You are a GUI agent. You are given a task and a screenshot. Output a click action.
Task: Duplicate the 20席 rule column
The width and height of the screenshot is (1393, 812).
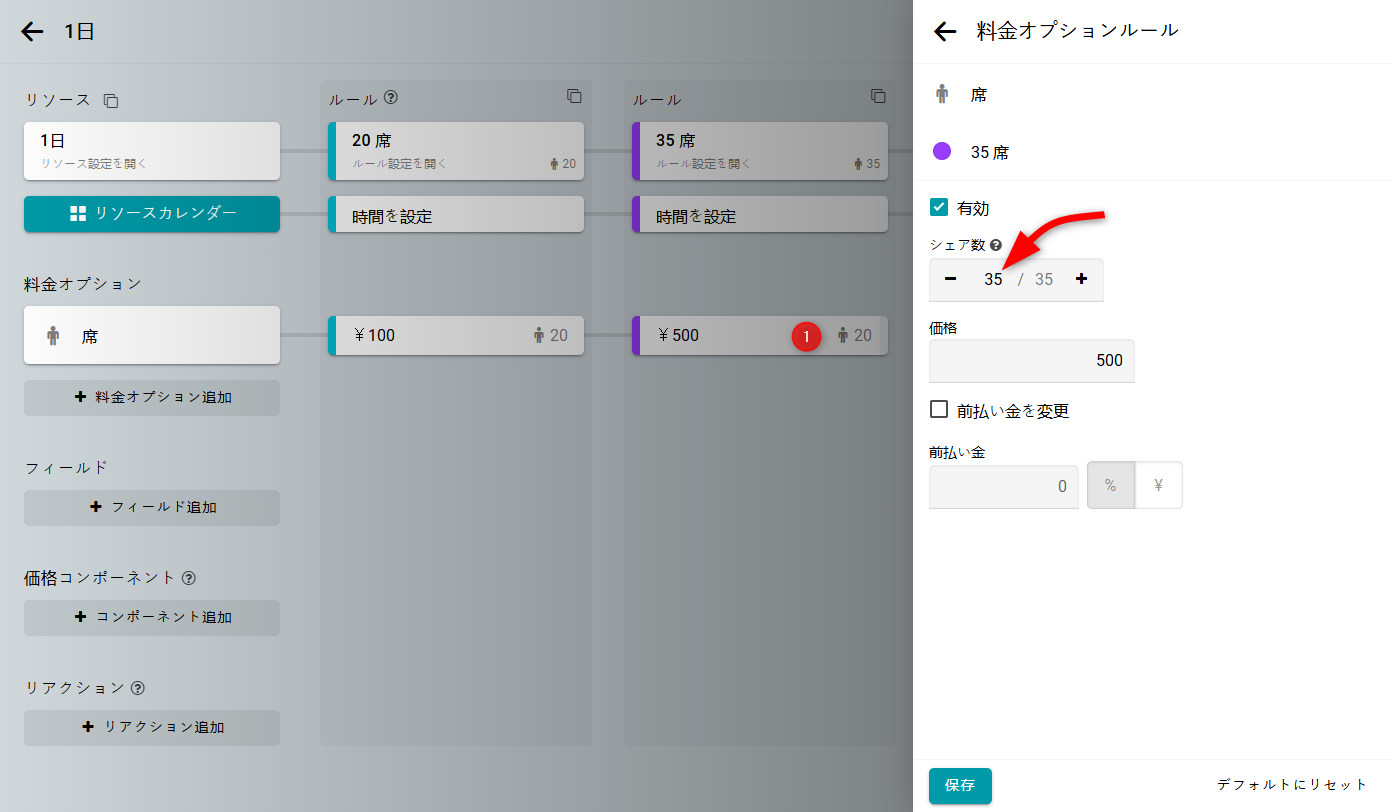point(574,96)
